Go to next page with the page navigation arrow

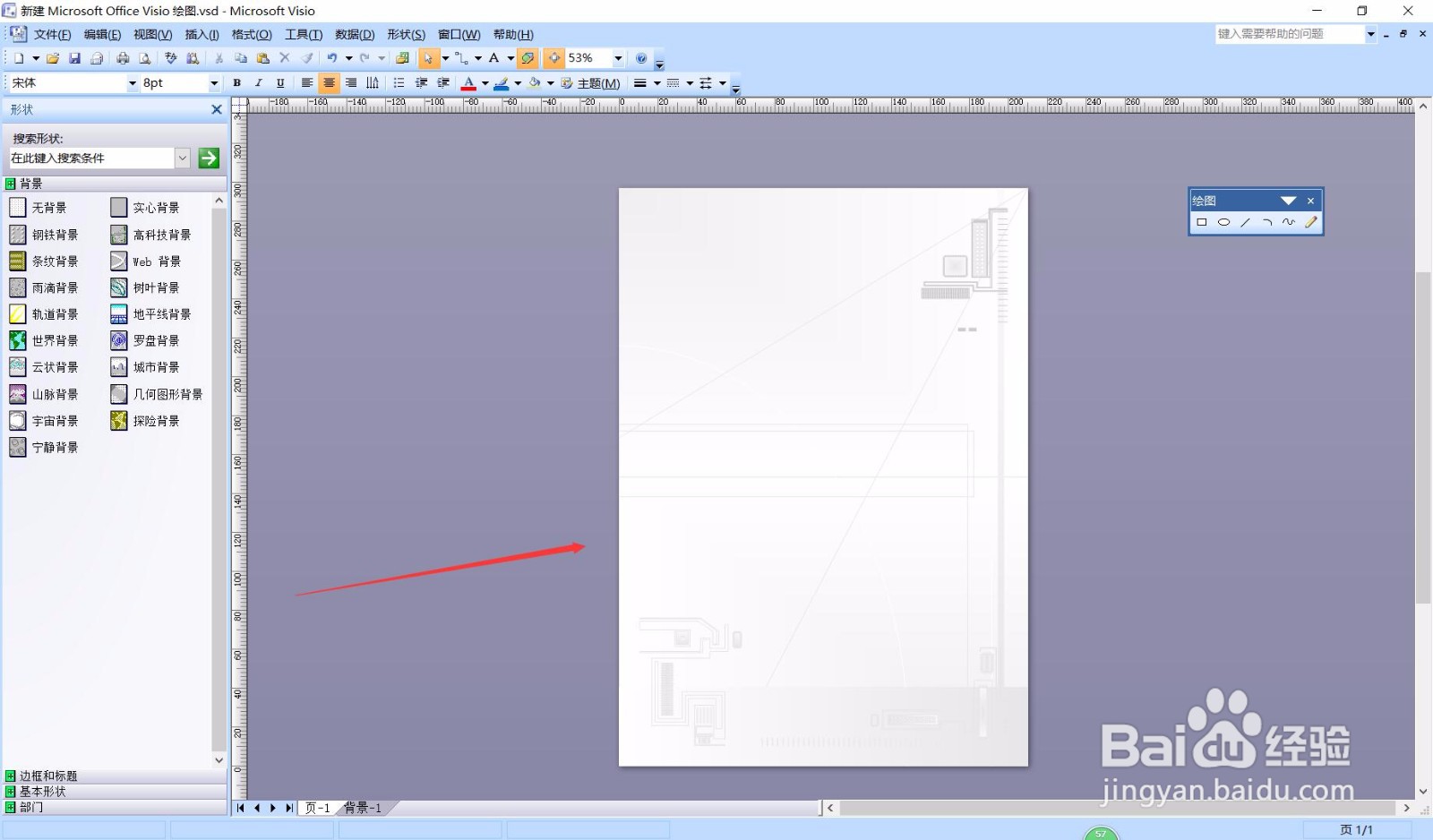273,808
